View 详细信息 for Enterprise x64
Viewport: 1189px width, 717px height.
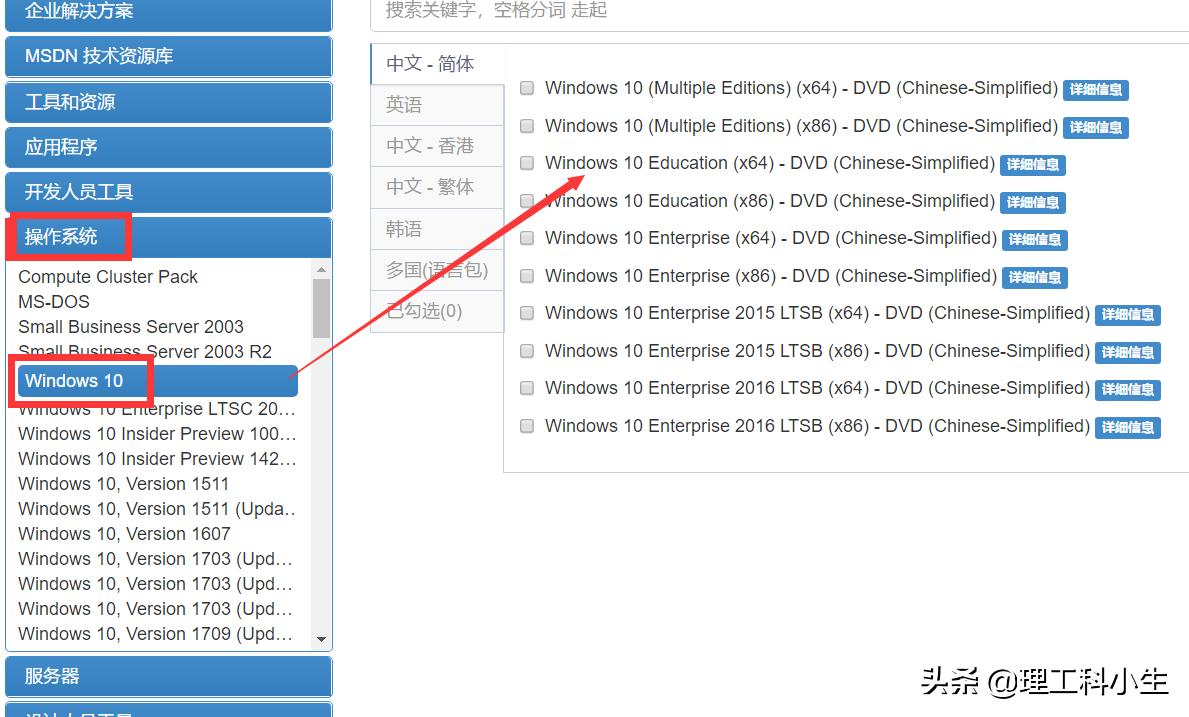(x=1035, y=240)
